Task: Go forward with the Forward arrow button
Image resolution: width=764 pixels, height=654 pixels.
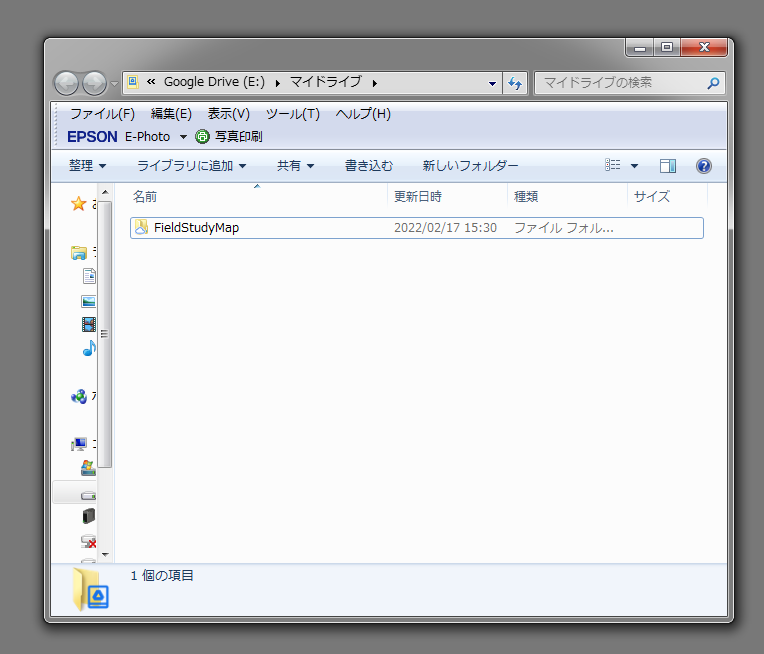Action: pyautogui.click(x=94, y=83)
